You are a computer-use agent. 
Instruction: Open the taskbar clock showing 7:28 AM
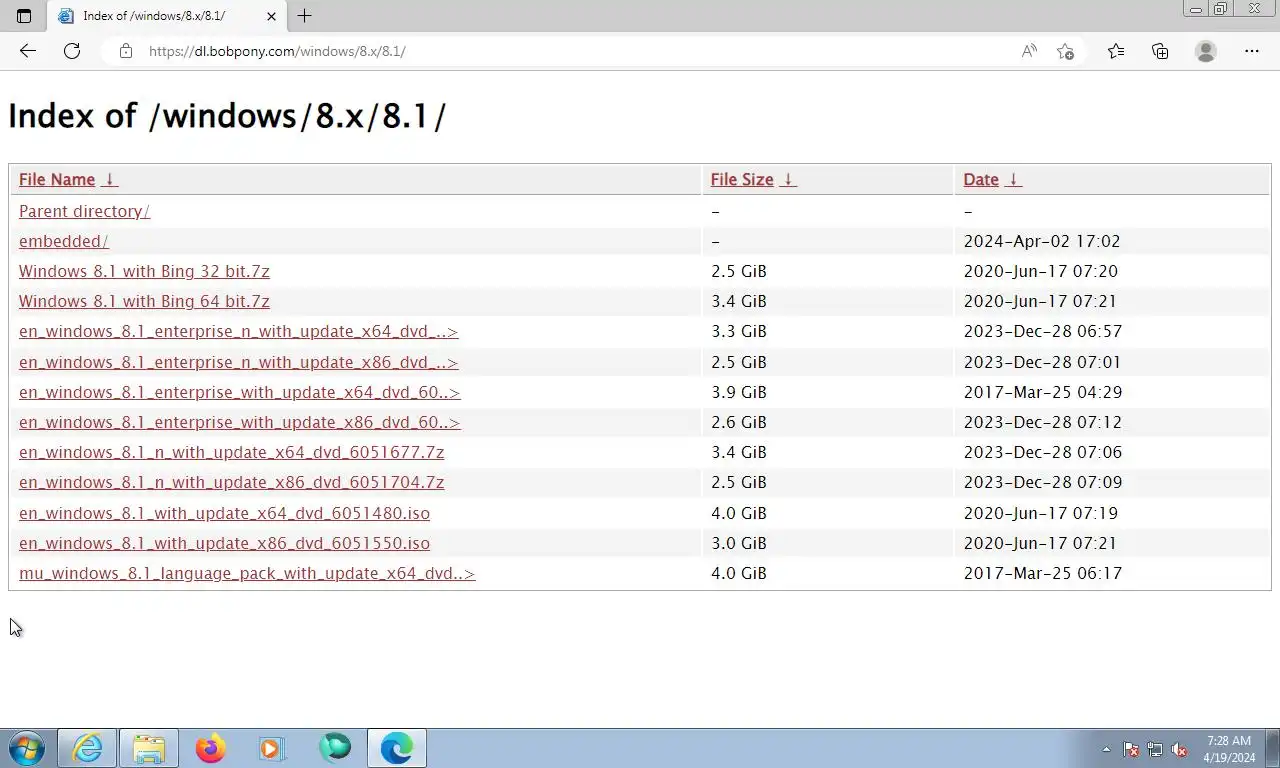tap(1229, 749)
